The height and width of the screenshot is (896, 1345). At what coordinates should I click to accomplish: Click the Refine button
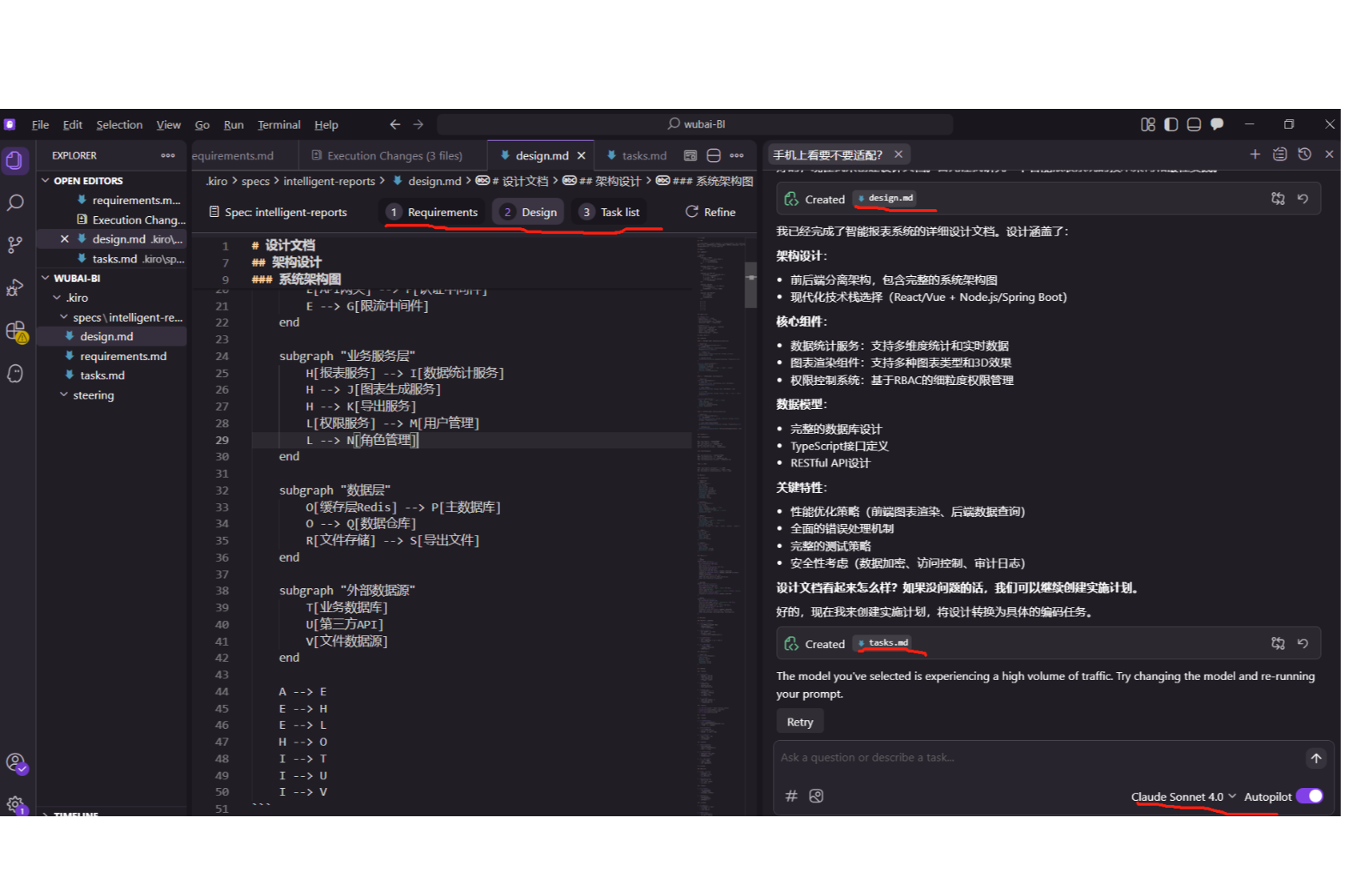point(710,212)
